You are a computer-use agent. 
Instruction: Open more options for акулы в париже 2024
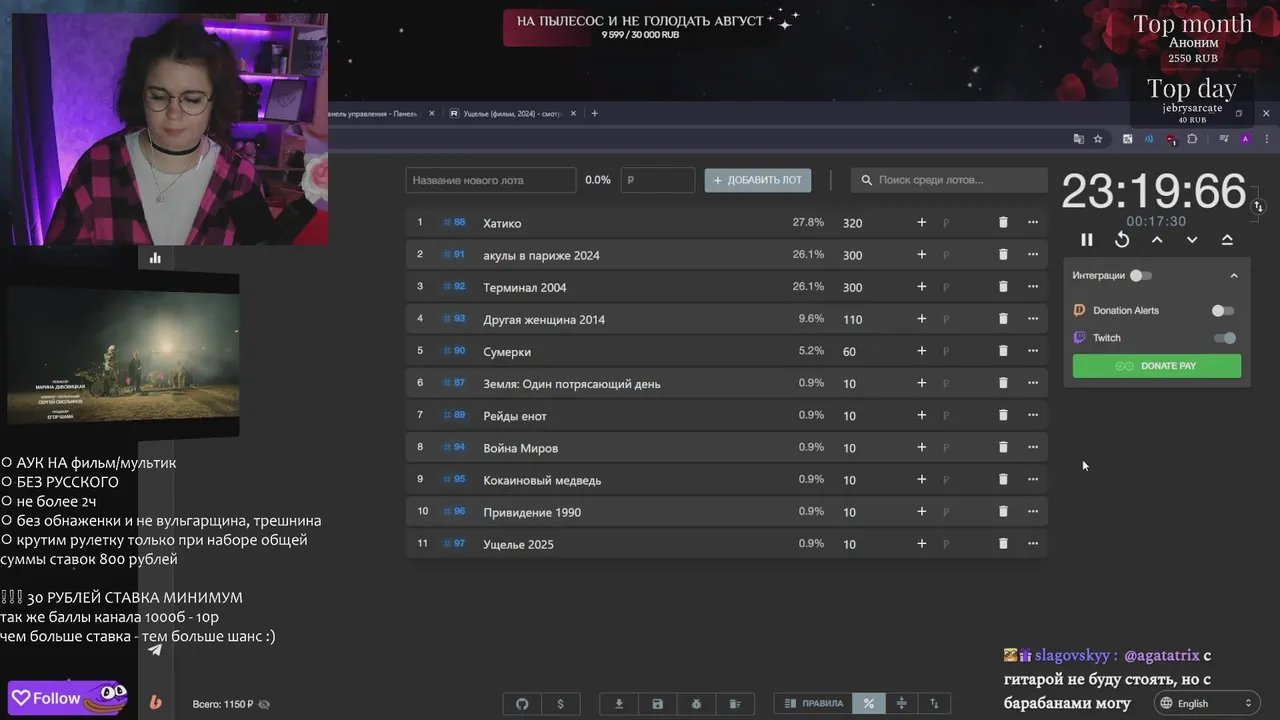(x=1033, y=254)
